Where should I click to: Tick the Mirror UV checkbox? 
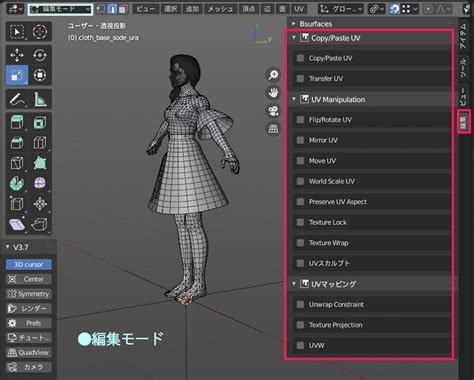[x=300, y=140]
